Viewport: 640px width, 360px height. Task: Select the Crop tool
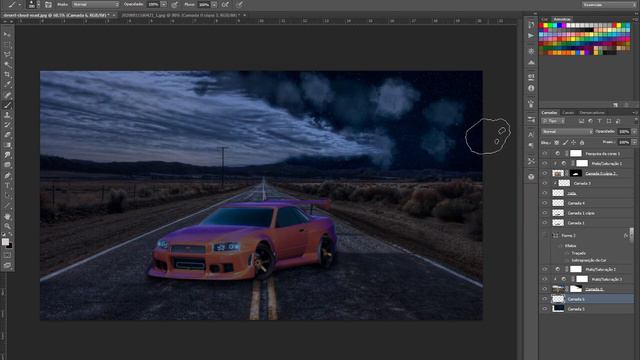(x=7, y=75)
